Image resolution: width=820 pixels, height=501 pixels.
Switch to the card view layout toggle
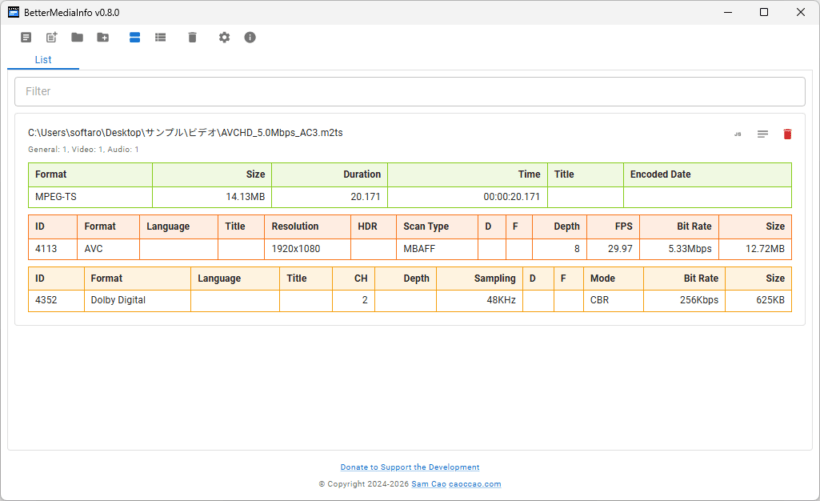coord(134,37)
